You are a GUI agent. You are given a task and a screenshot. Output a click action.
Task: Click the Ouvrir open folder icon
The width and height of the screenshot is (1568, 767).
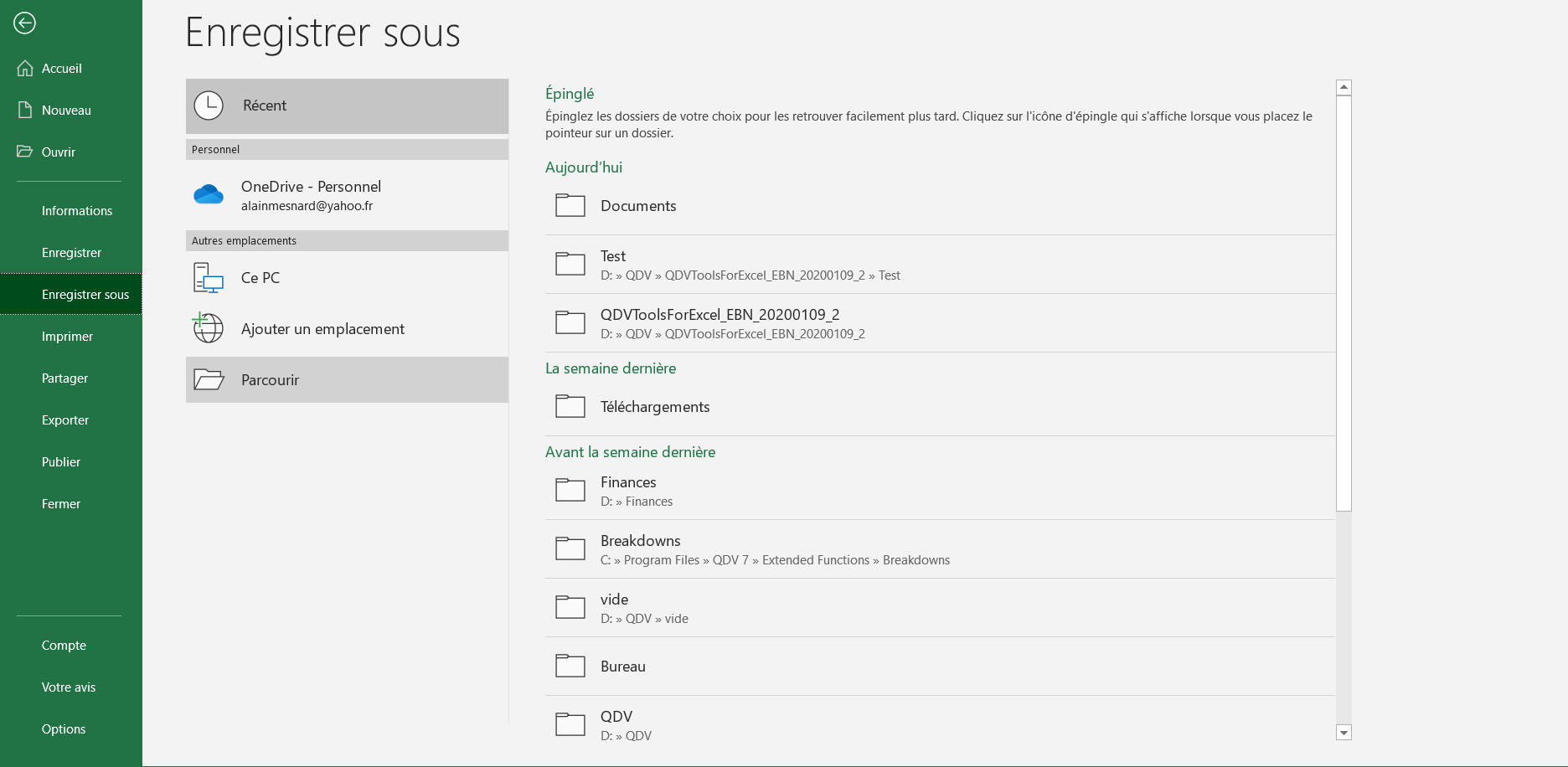pyautogui.click(x=25, y=152)
